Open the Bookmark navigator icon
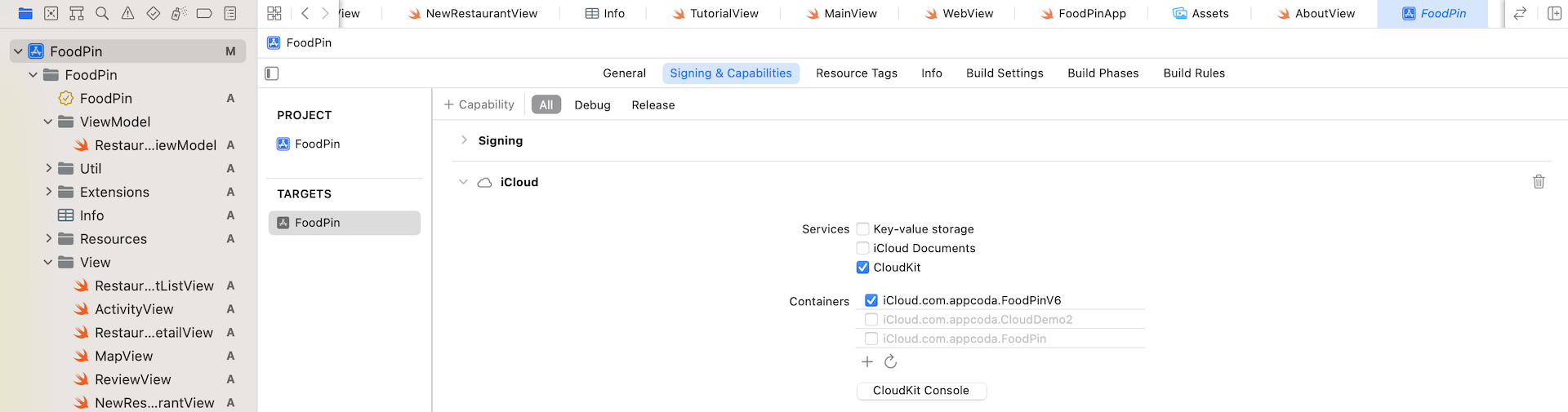This screenshot has height=412, width=1568. (77, 13)
